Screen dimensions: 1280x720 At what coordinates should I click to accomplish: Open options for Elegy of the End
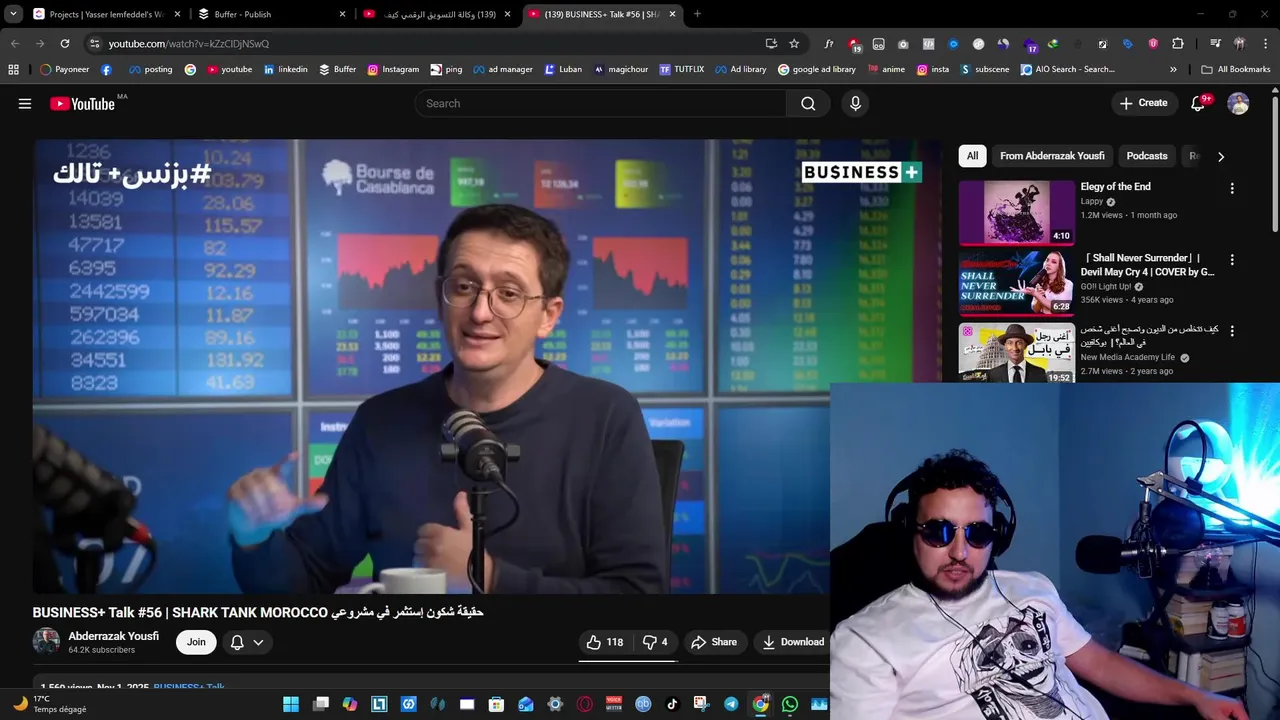(1232, 188)
